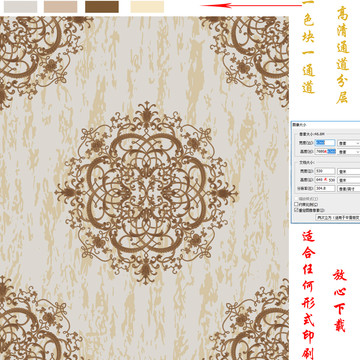Click the document width field showing 530
Screen dimensions: 360x360
pyautogui.click(x=325, y=171)
